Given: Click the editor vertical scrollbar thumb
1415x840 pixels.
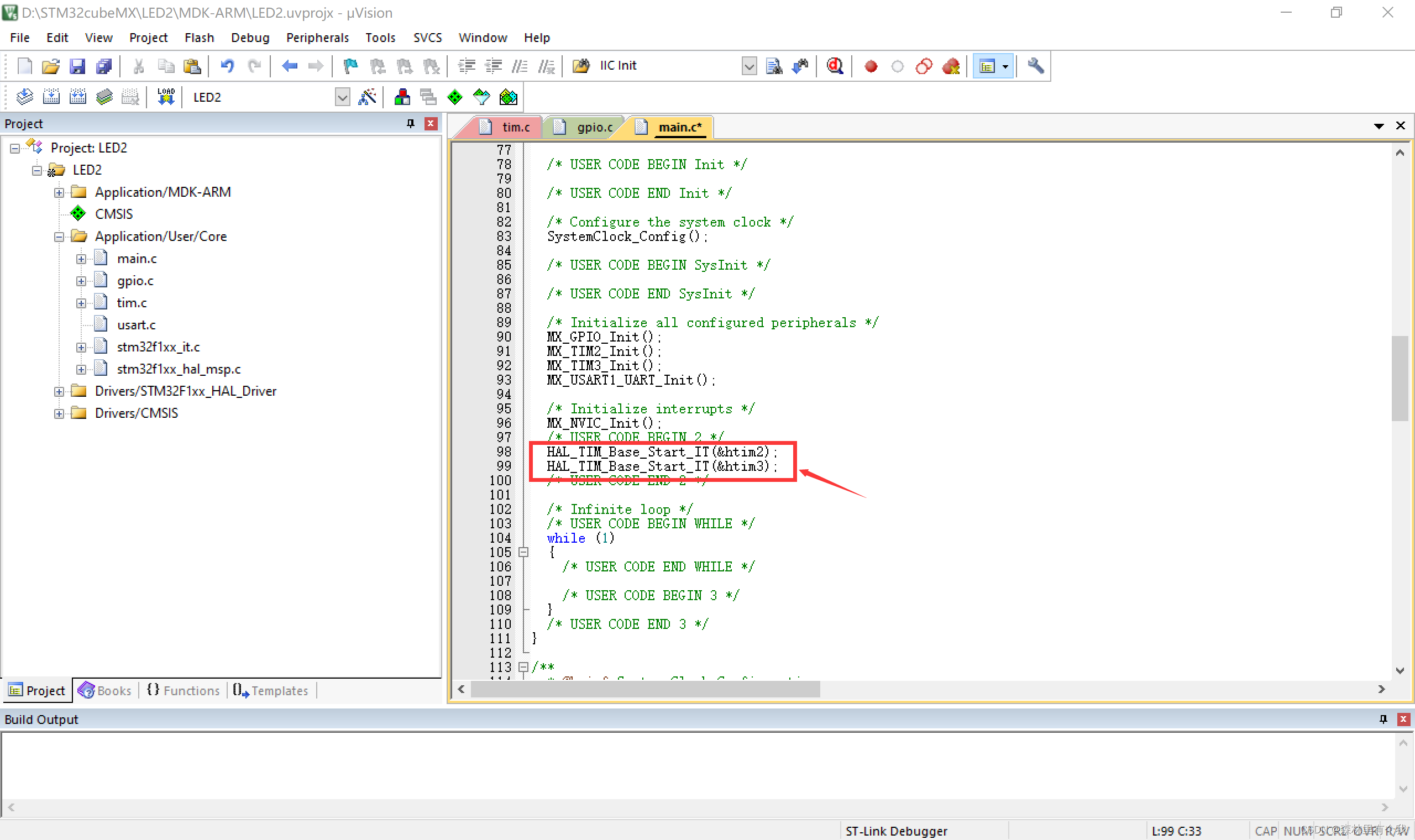Looking at the screenshot, I should (x=1400, y=378).
